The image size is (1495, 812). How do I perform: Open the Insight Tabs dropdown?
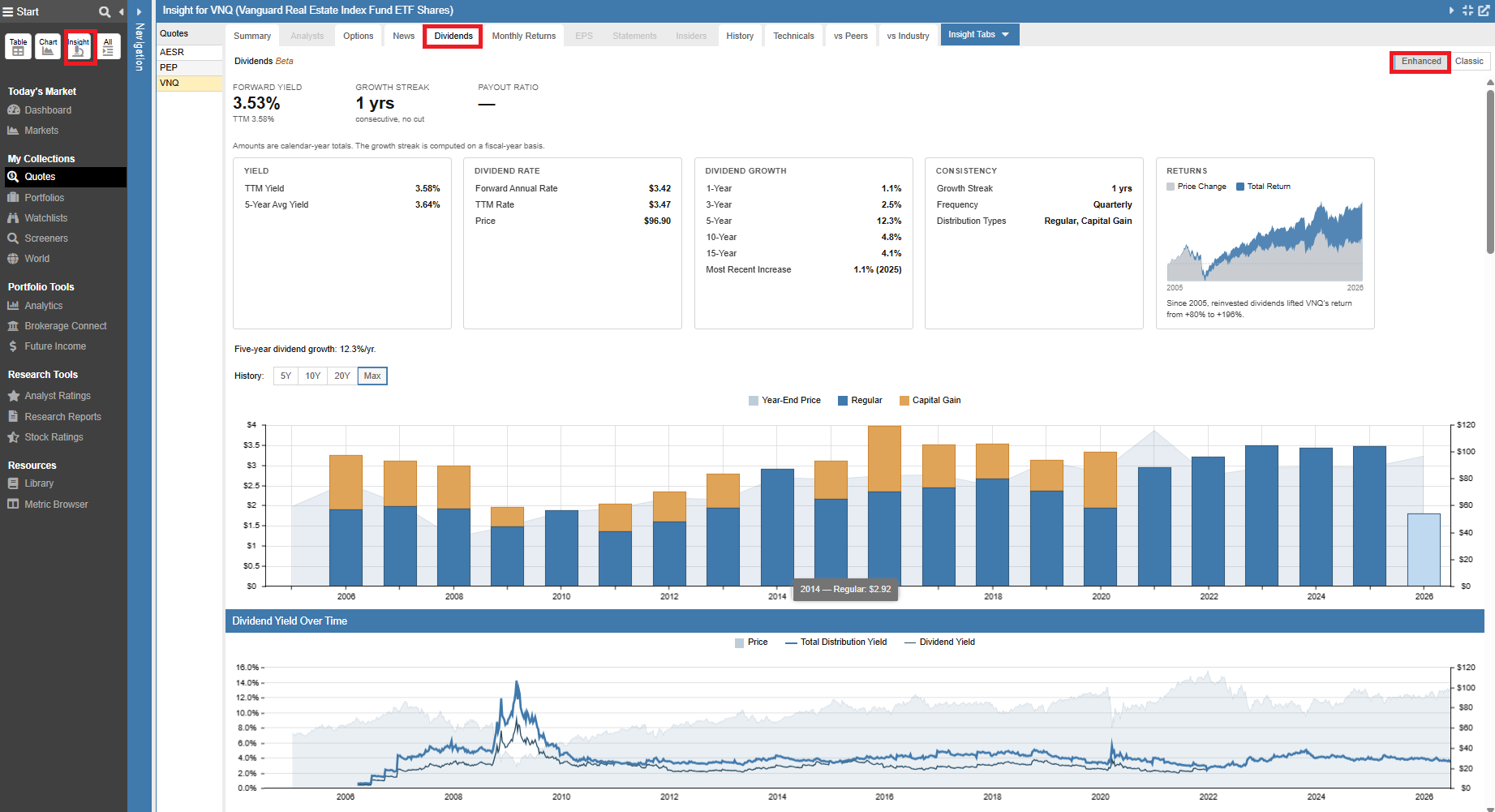pos(980,35)
